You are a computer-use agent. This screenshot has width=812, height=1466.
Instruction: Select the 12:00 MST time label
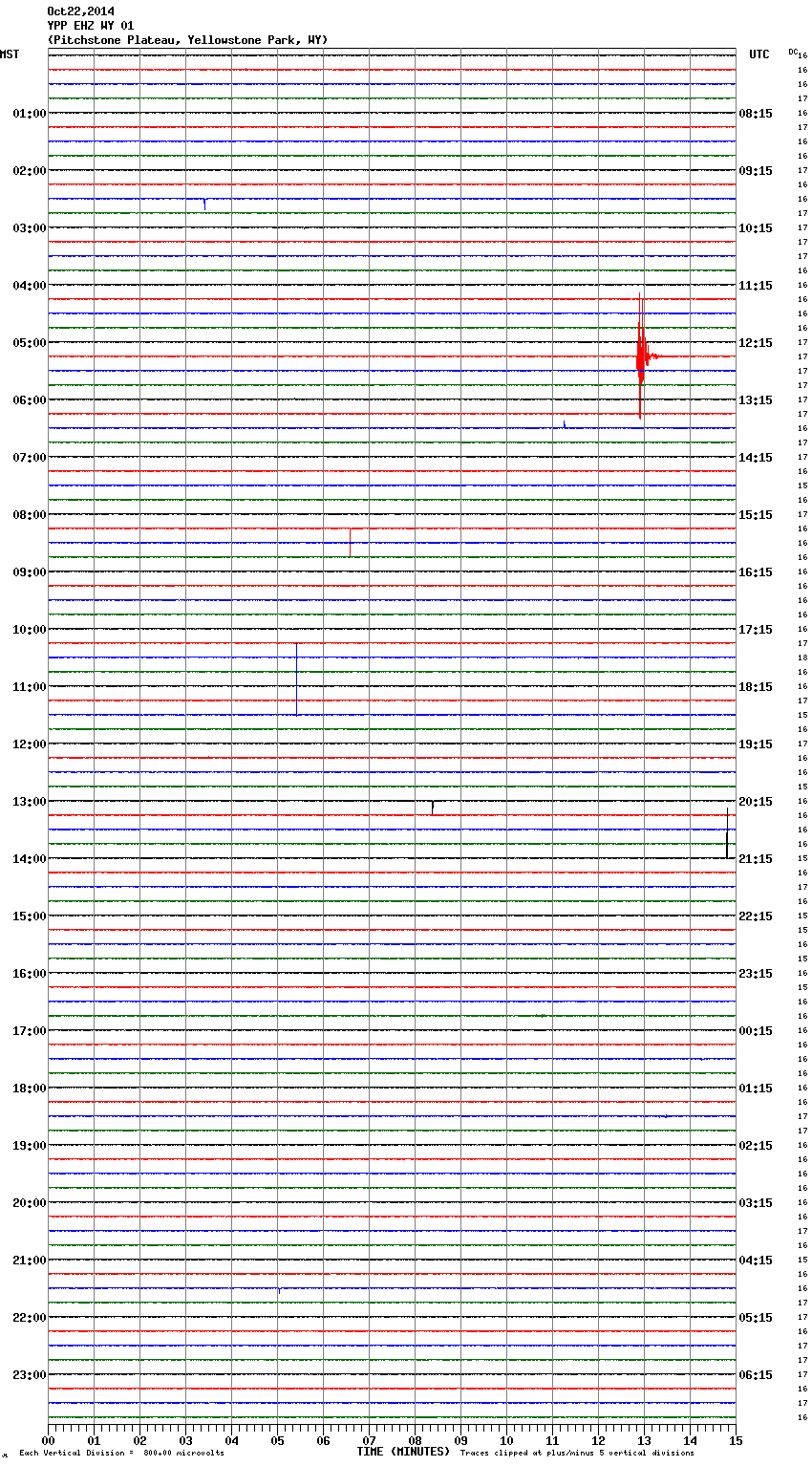30,744
